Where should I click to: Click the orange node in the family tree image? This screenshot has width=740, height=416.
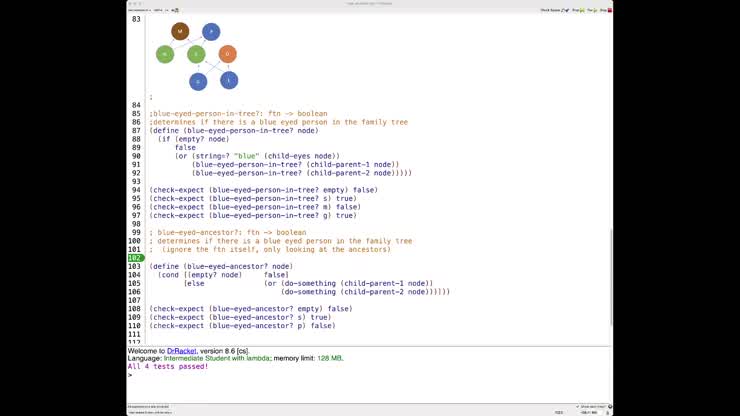click(227, 54)
